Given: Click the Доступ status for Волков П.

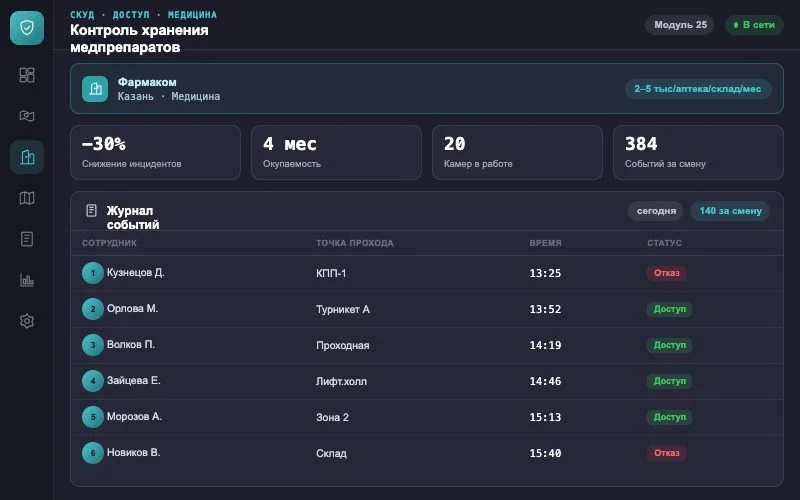Looking at the screenshot, I should pos(669,345).
